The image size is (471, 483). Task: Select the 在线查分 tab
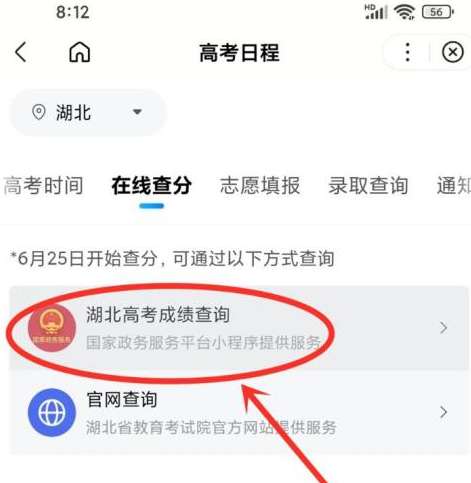pos(152,185)
